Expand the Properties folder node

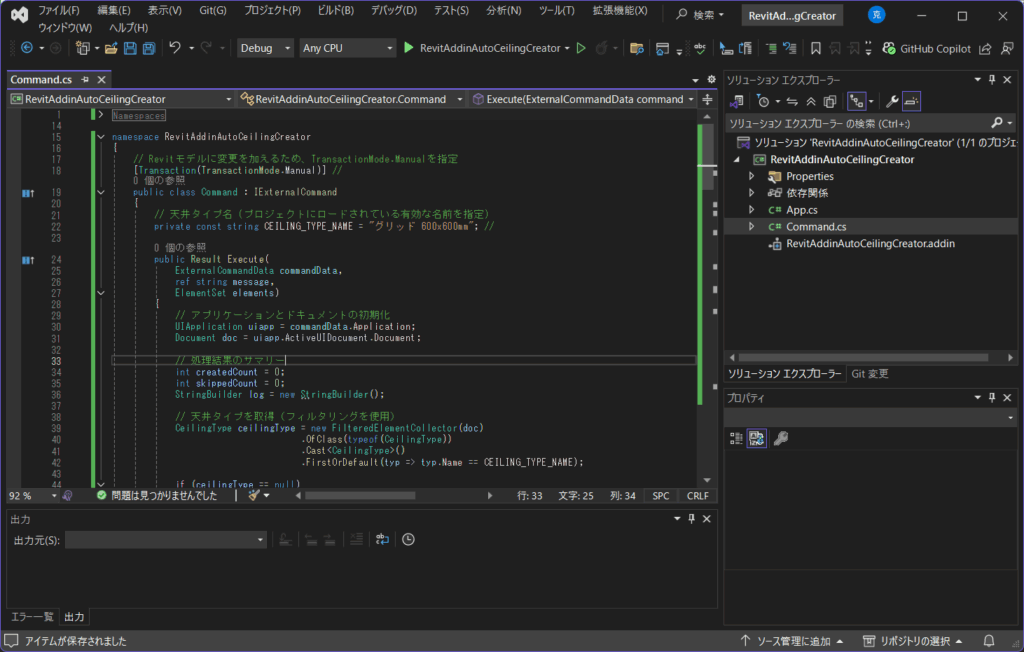coord(752,176)
